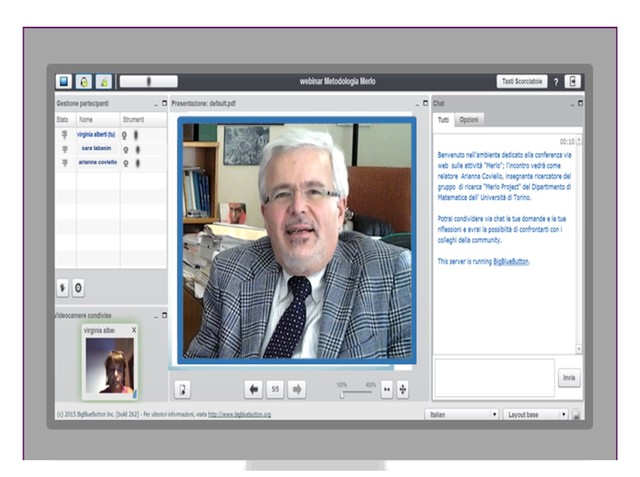Click the upload presentation button
This screenshot has height=477, width=640.
tap(182, 389)
